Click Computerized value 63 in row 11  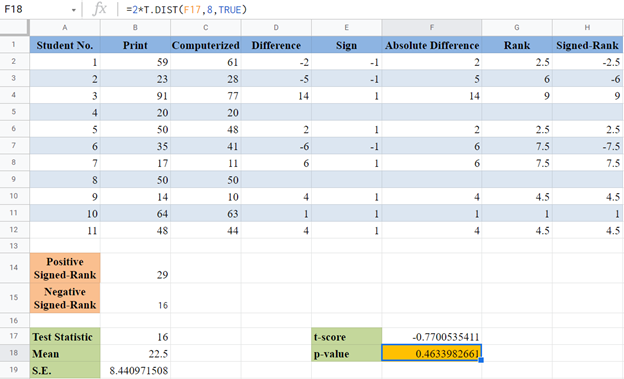206,213
